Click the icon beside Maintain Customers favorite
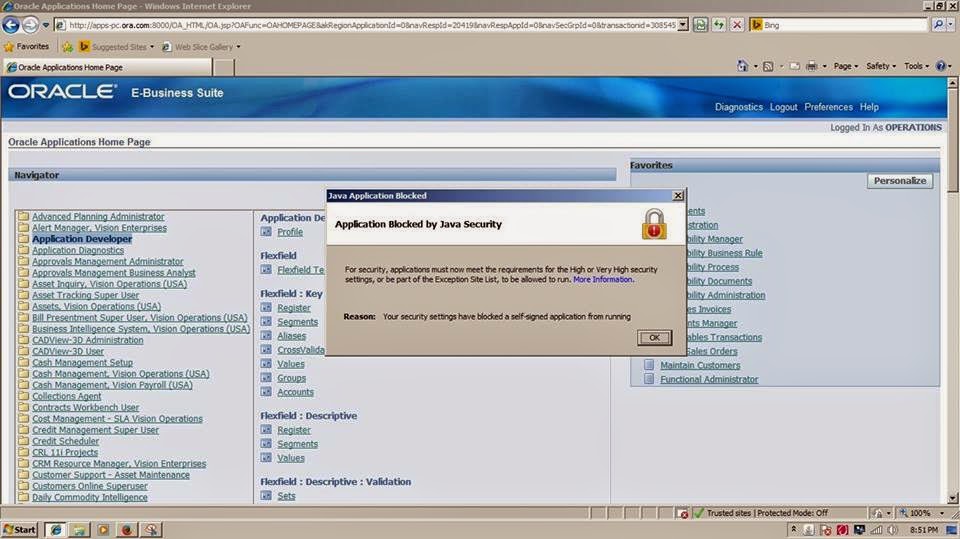This screenshot has height=539, width=960. coord(649,365)
